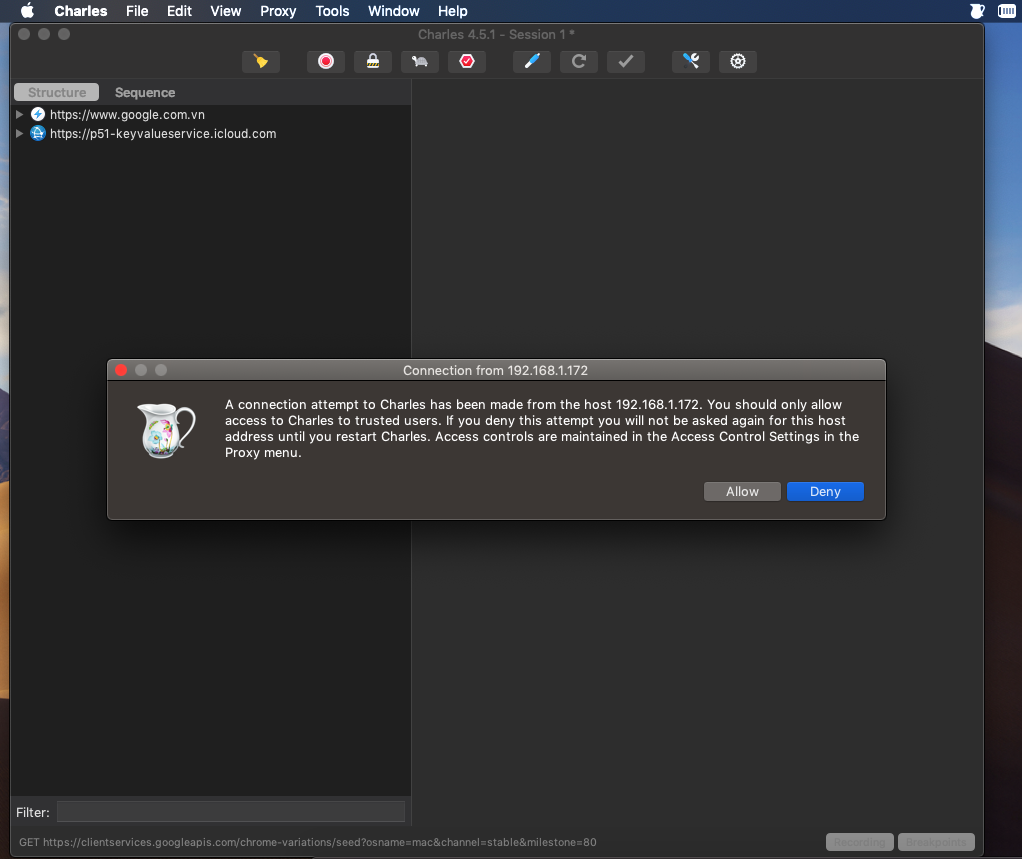Open the Window menu
Screen dimensions: 1022x859
(394, 11)
